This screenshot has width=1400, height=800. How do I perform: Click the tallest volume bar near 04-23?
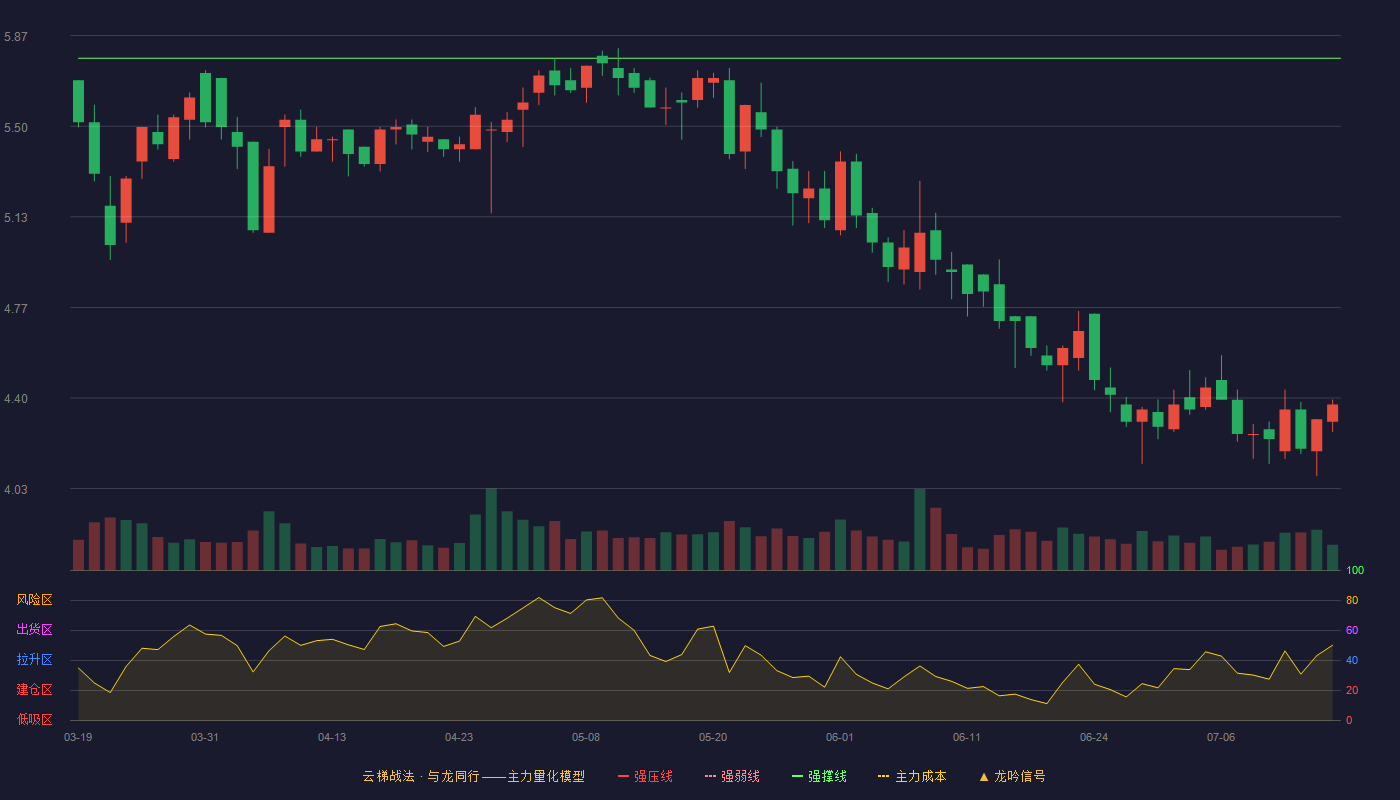click(x=491, y=529)
